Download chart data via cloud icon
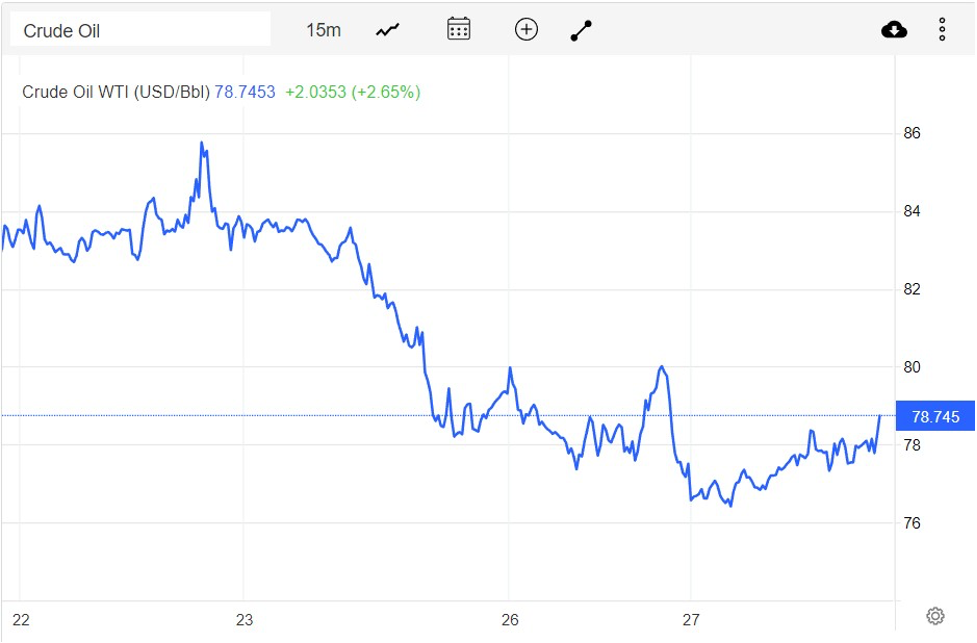Viewport: 977px width, 643px height. point(894,30)
